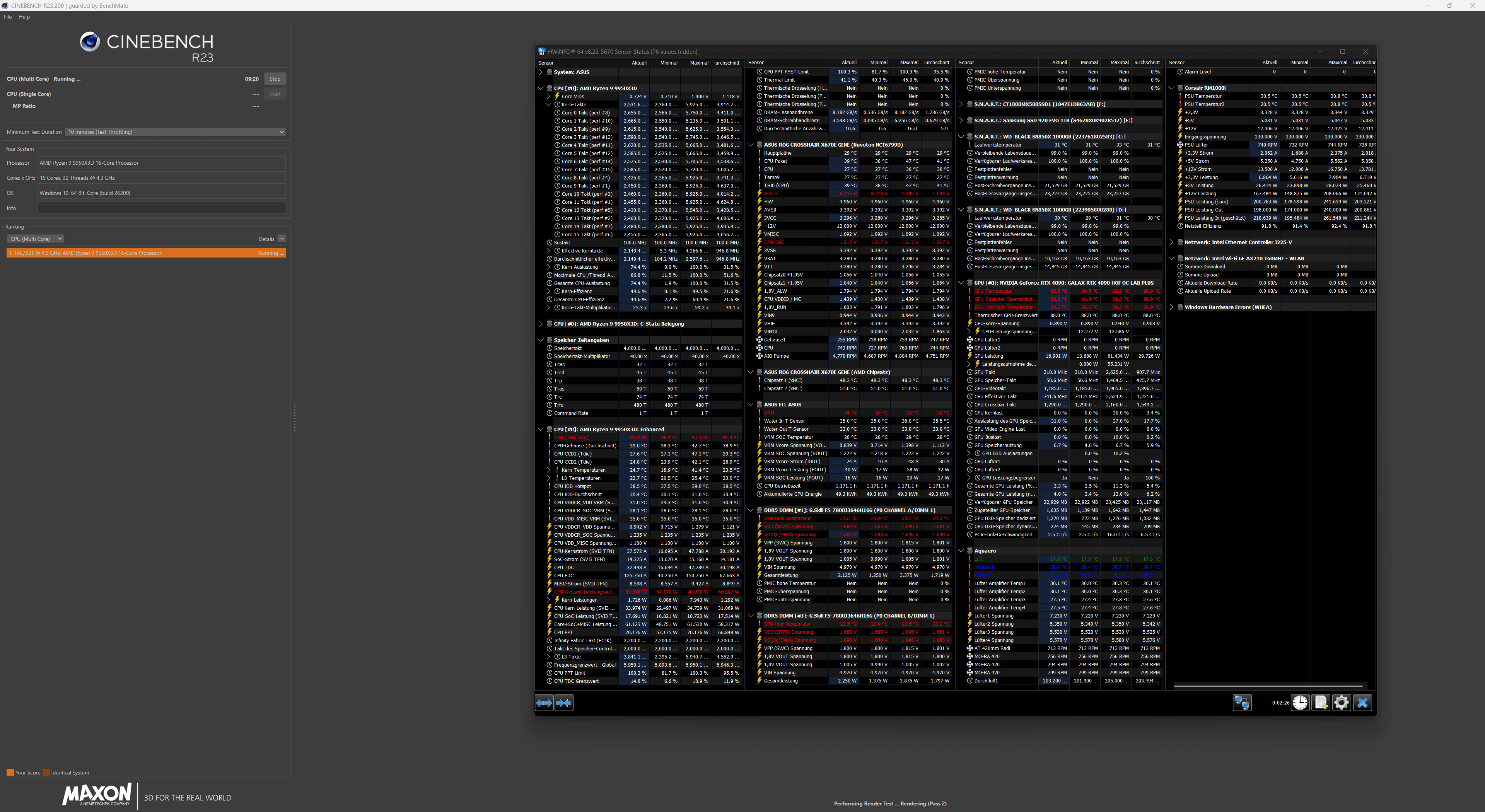Click the right double-arrow icon in HWiNFO

coord(564,703)
